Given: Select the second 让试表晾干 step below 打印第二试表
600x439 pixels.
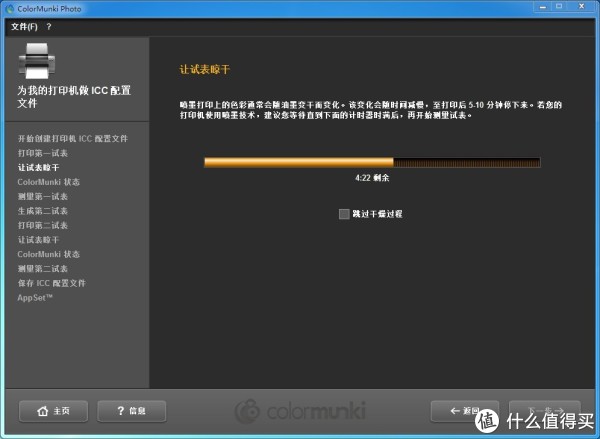Looking at the screenshot, I should [x=38, y=240].
